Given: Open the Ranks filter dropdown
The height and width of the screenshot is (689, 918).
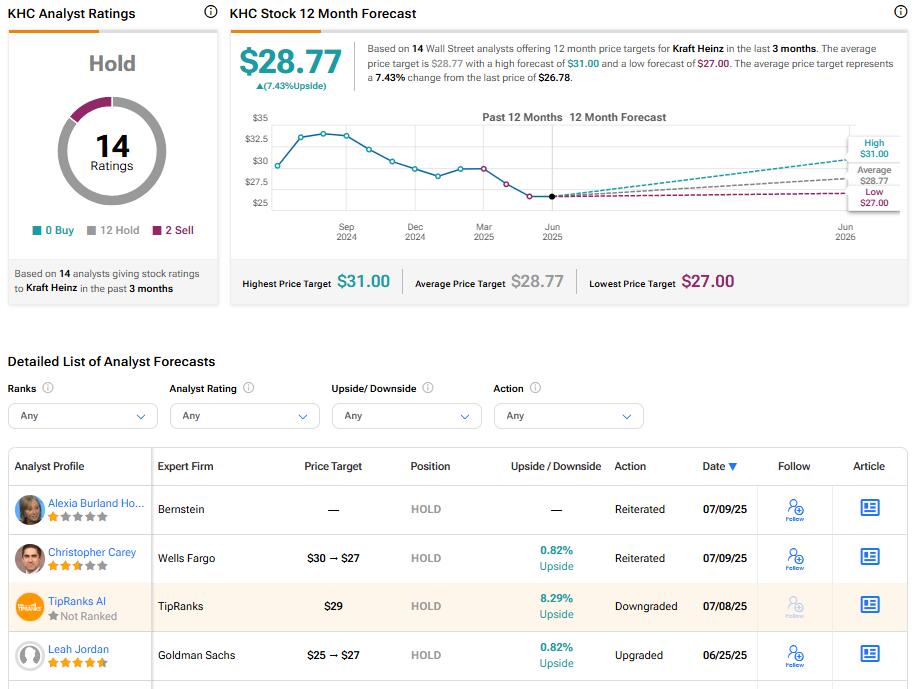Looking at the screenshot, I should pos(83,416).
